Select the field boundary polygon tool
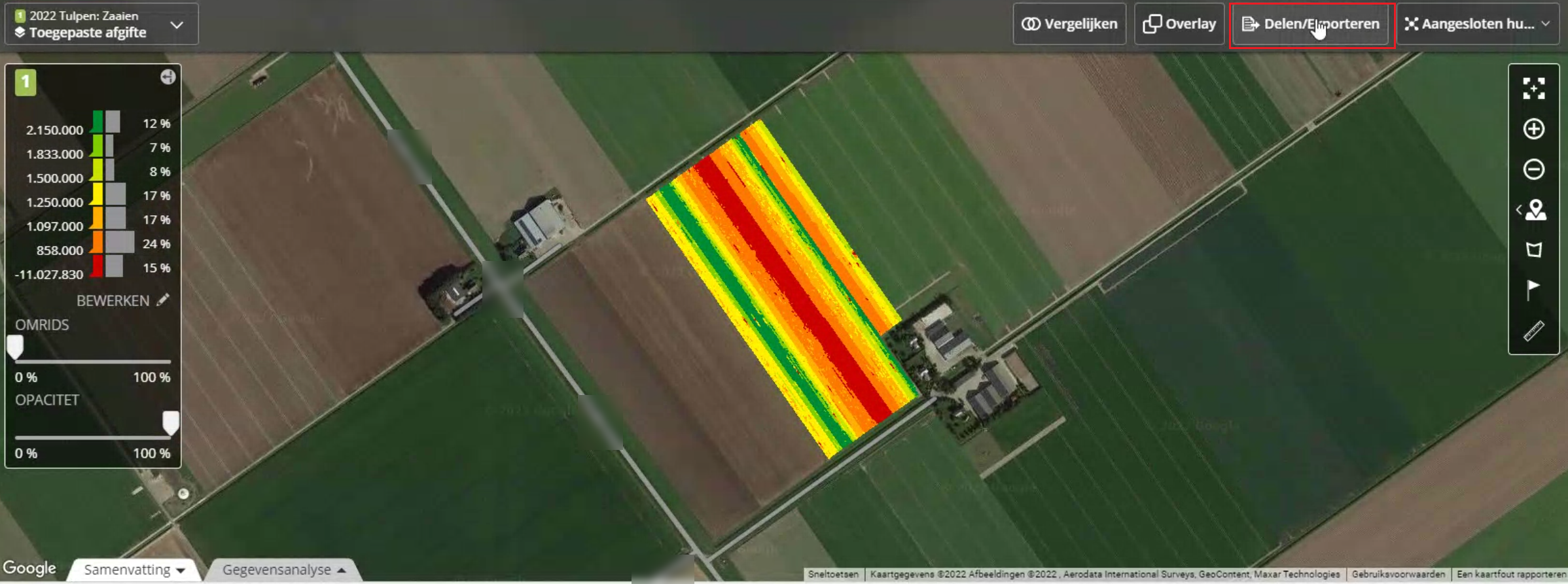This screenshot has width=1568, height=584. click(1533, 250)
